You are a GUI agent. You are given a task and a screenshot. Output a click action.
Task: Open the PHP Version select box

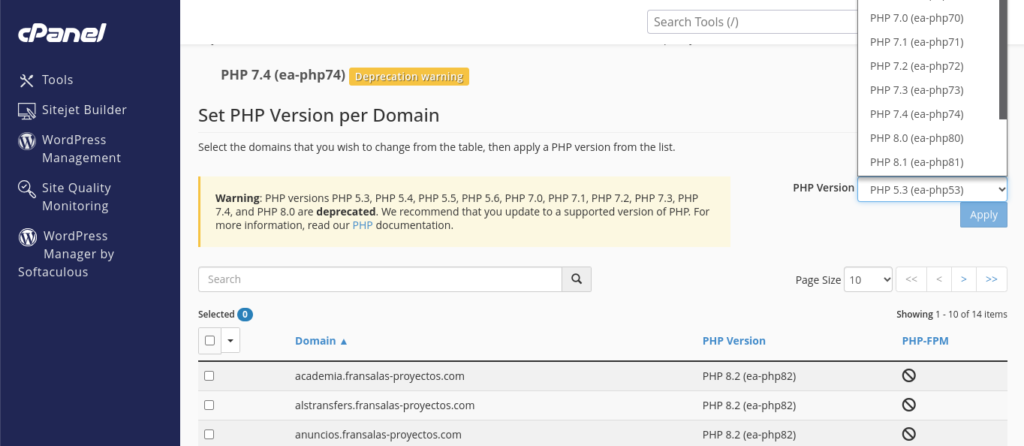click(x=932, y=189)
